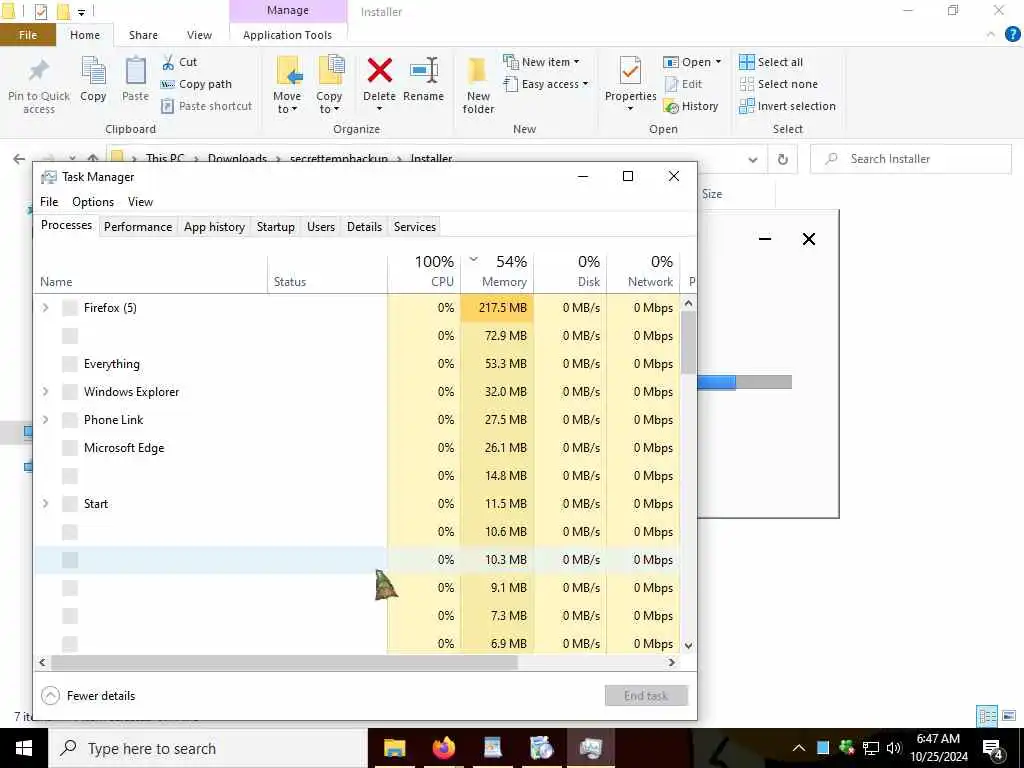
Task: Click the Task Manager vertical scrollbar thumb
Action: coord(688,342)
